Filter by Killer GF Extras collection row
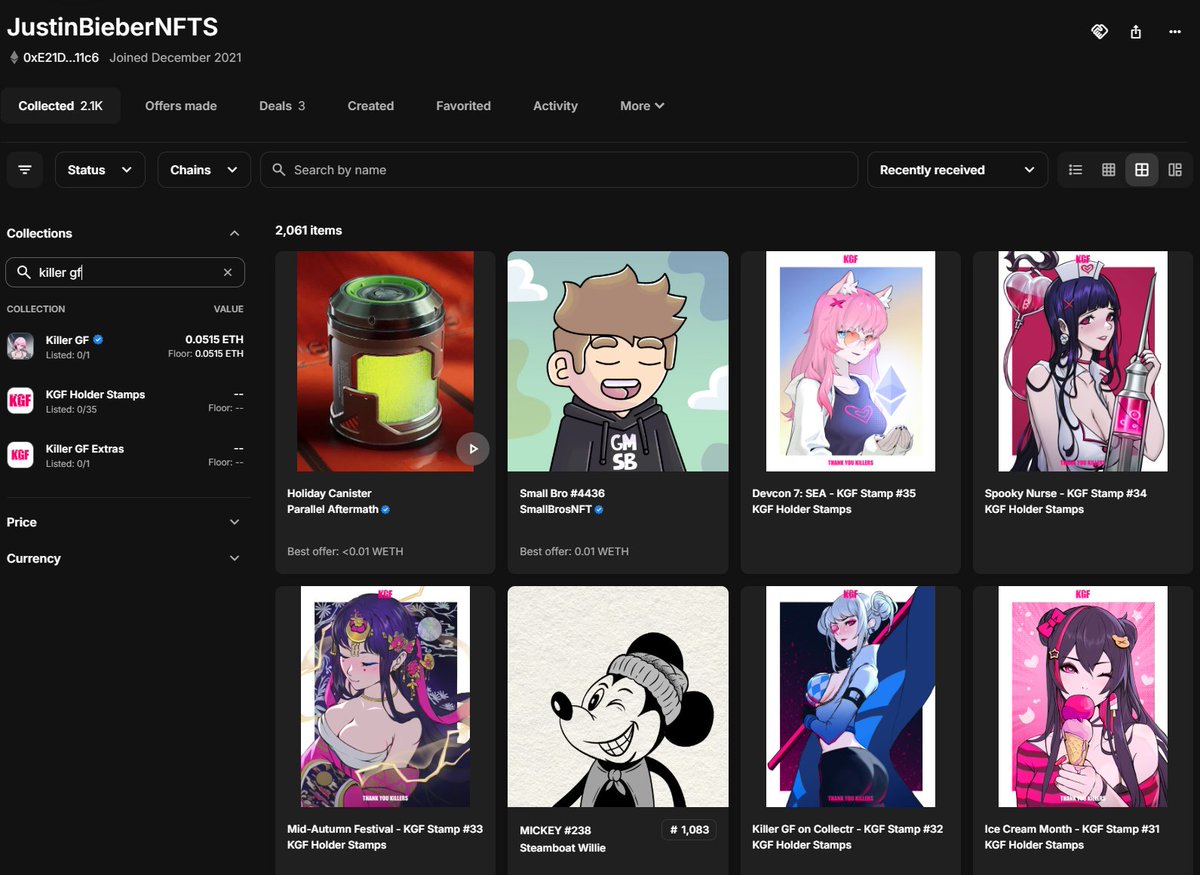Screen dimensions: 1200x875 tap(125, 455)
